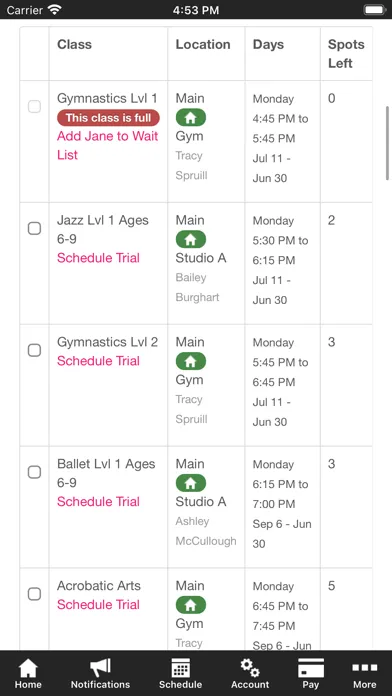Check the Jazz Lvl 1 Ages 6-9 checkbox
Viewport: 392px width, 696px height.
tap(34, 228)
